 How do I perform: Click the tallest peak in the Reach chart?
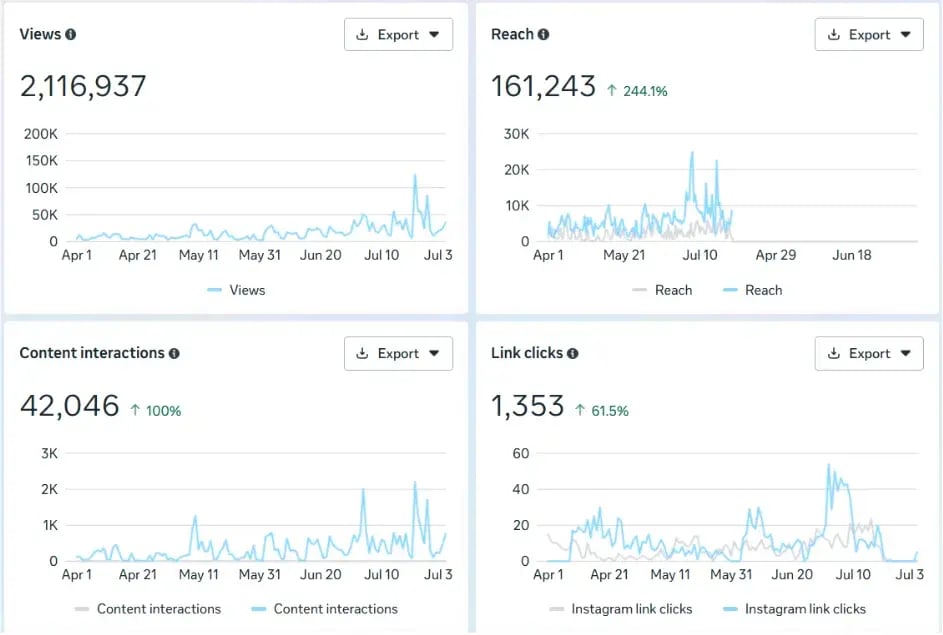click(x=692, y=153)
